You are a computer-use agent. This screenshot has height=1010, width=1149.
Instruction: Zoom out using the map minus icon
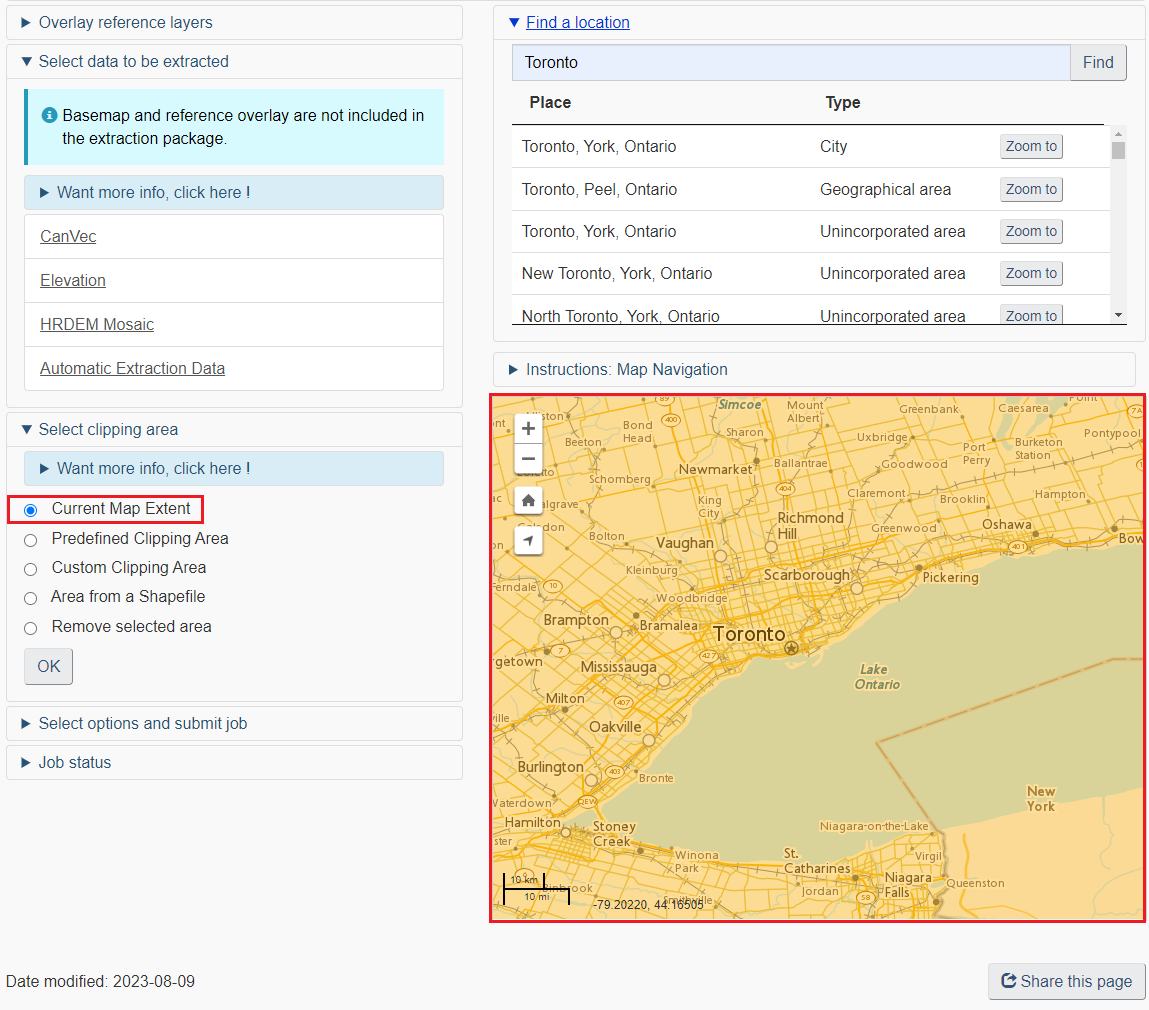coord(527,459)
